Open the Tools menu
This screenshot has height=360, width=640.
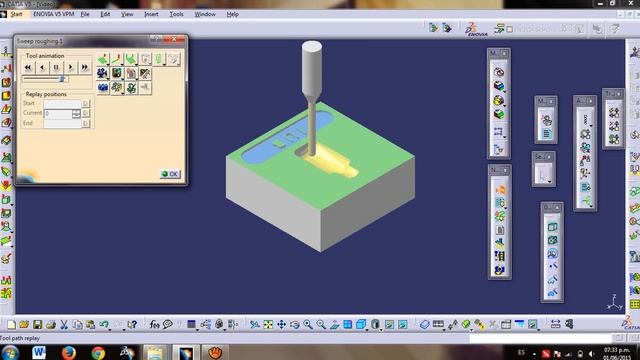click(x=176, y=14)
